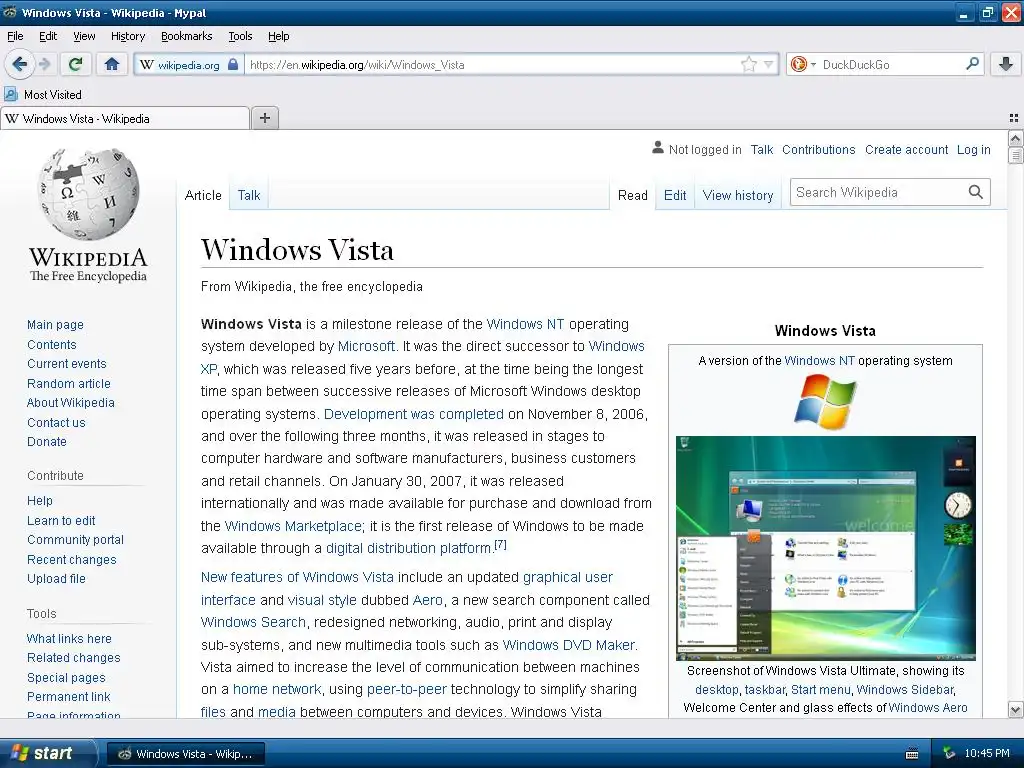The width and height of the screenshot is (1024, 768).
Task: Open the Help menu in the menu bar
Action: (x=278, y=37)
